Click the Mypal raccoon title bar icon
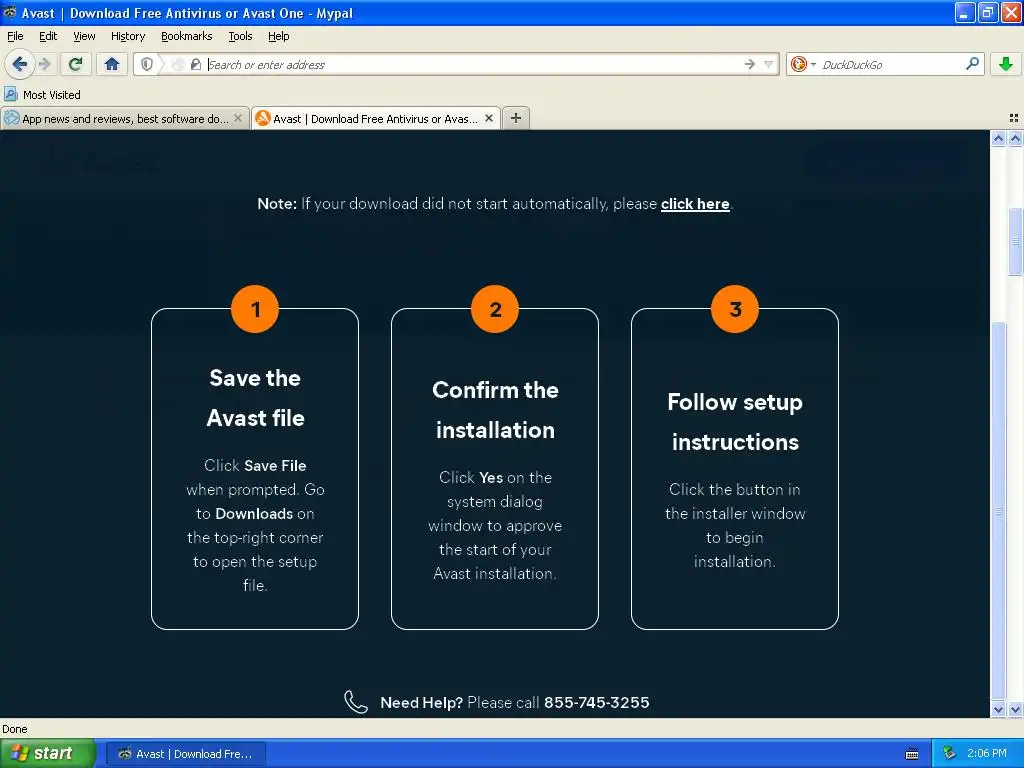 [x=10, y=12]
